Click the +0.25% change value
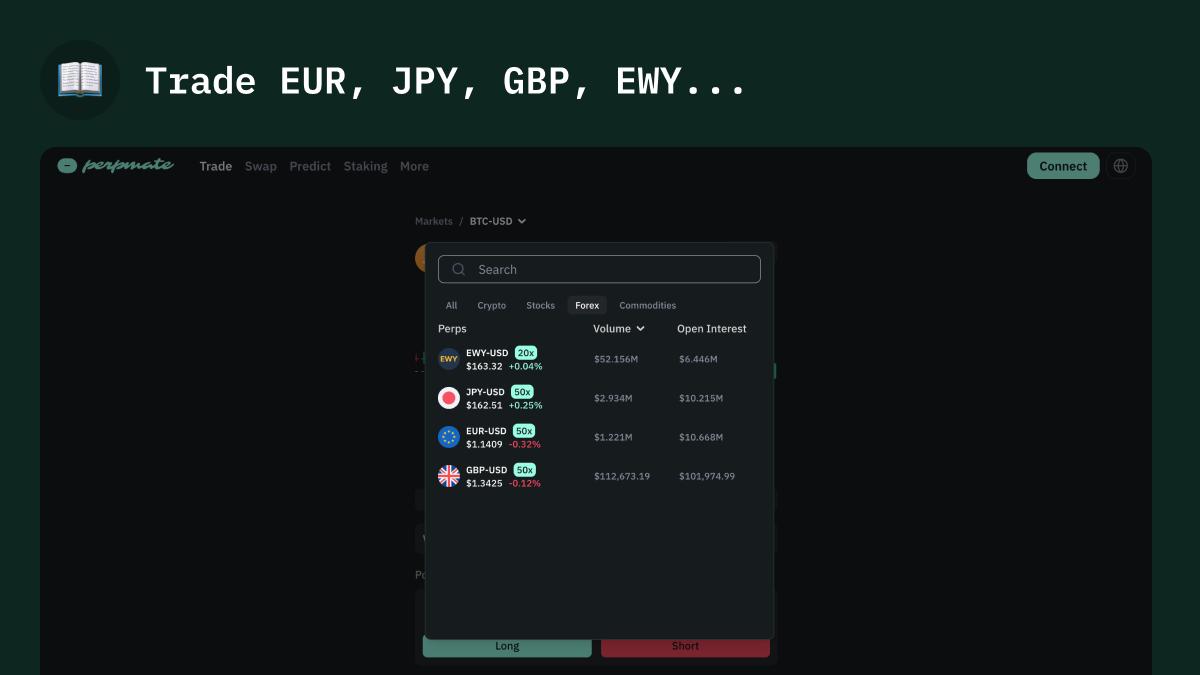The width and height of the screenshot is (1200, 675). [x=525, y=405]
